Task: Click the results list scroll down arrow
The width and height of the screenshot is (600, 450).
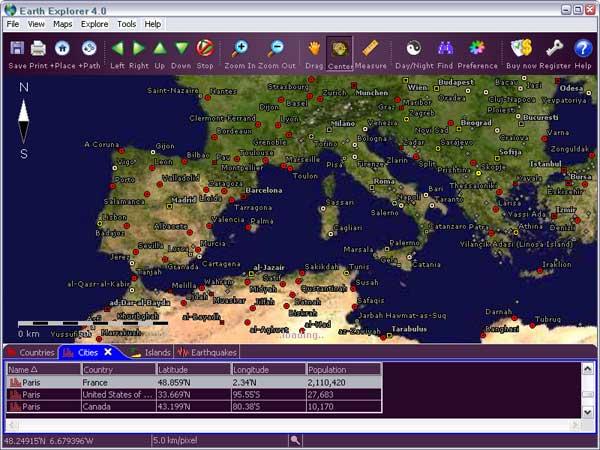Action: 588,411
